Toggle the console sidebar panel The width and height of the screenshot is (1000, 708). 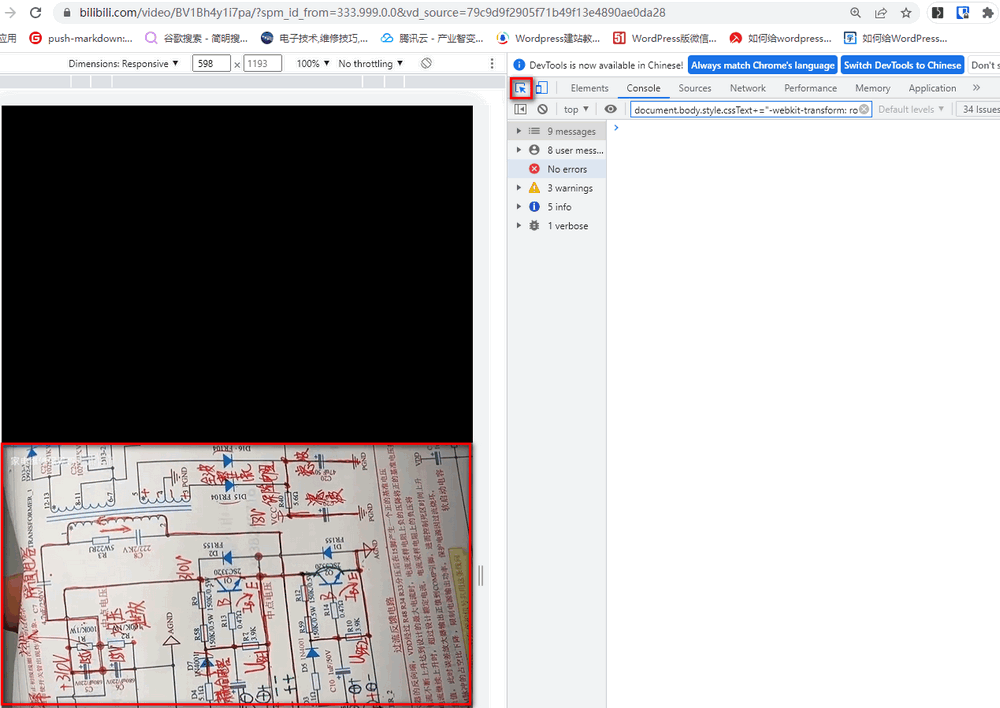520,109
